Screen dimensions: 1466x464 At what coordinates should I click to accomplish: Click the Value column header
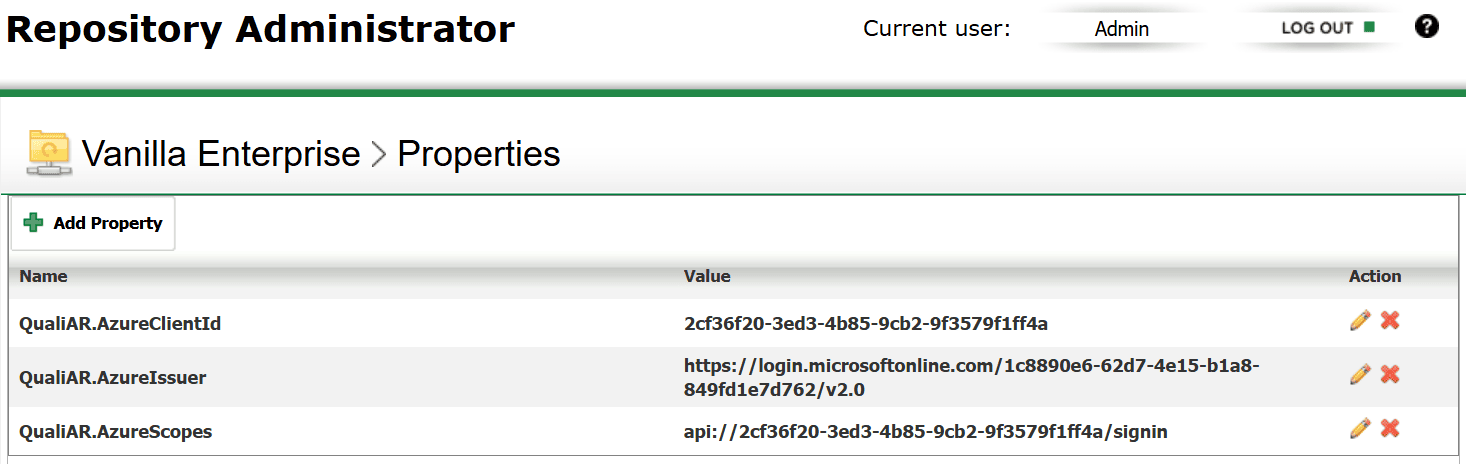[x=707, y=276]
